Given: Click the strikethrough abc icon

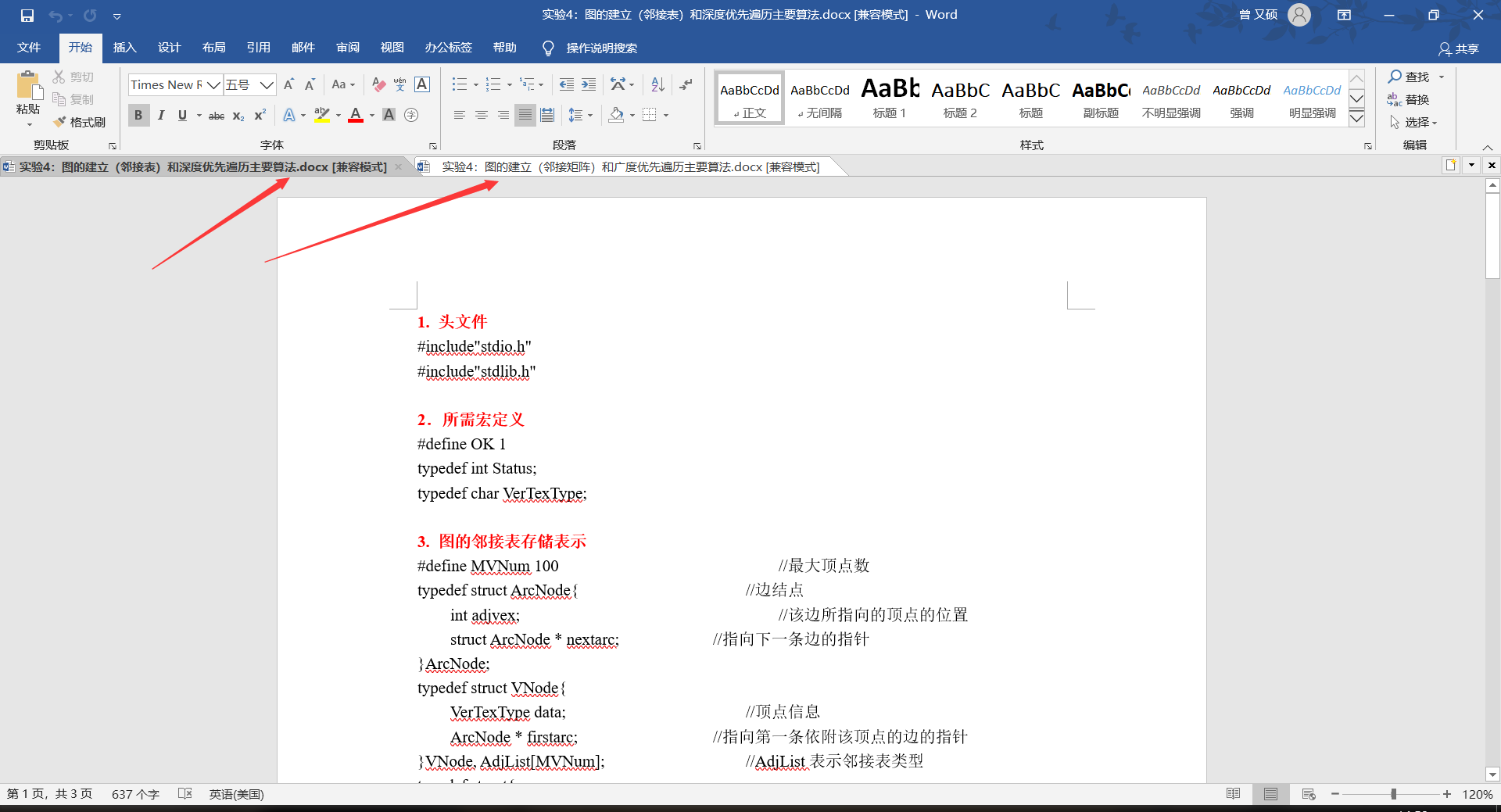Looking at the screenshot, I should 217,116.
